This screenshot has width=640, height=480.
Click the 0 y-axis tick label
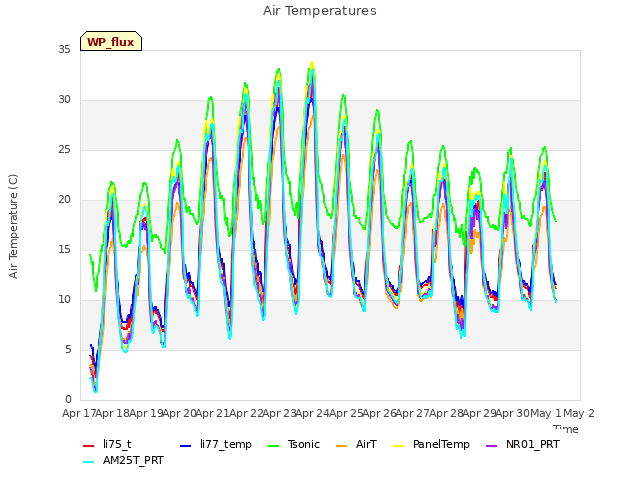(x=68, y=400)
